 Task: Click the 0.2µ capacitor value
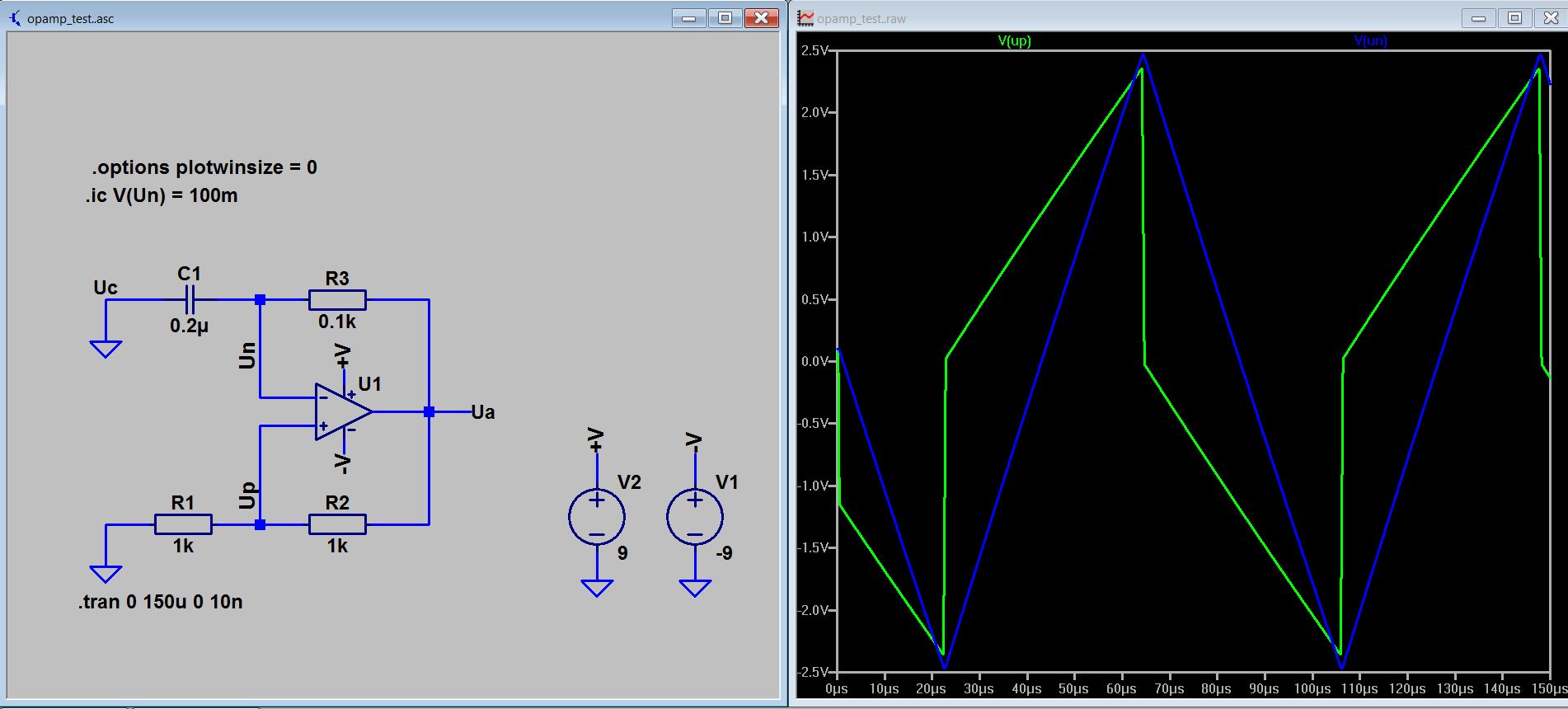[190, 326]
